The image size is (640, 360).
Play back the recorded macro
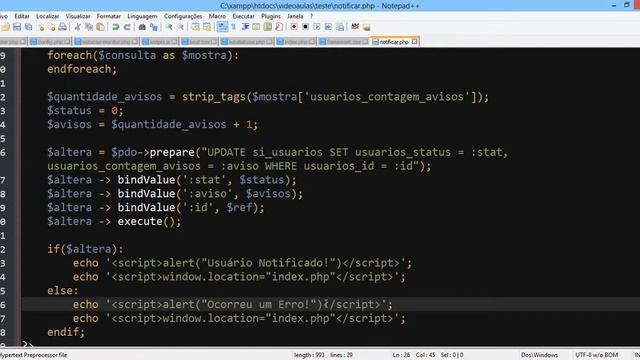[x=317, y=27]
